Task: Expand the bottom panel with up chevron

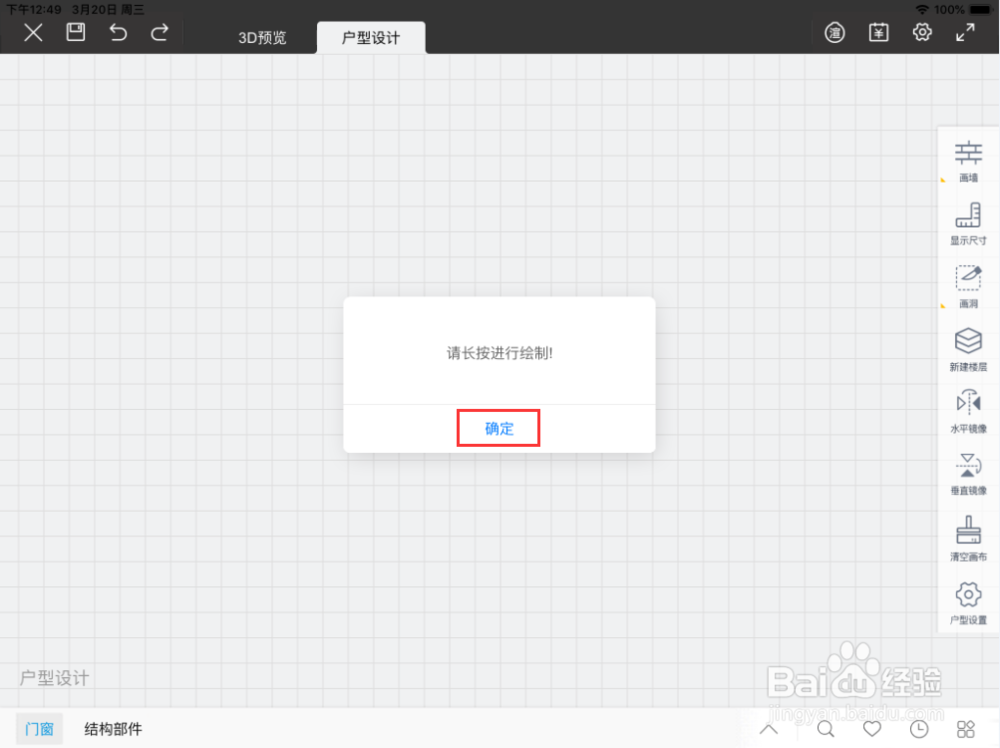Action: tap(769, 729)
